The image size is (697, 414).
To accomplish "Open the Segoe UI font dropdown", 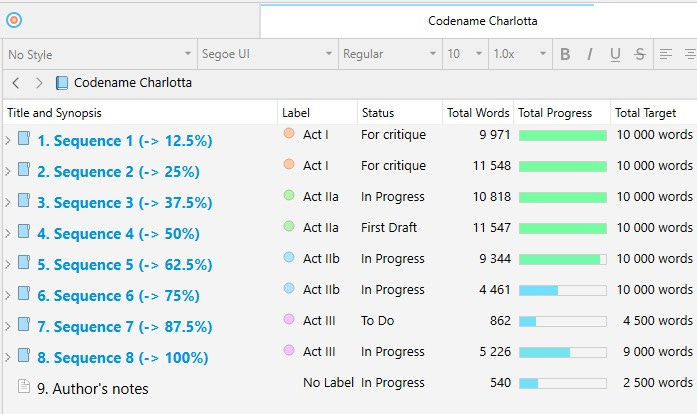I will [268, 54].
